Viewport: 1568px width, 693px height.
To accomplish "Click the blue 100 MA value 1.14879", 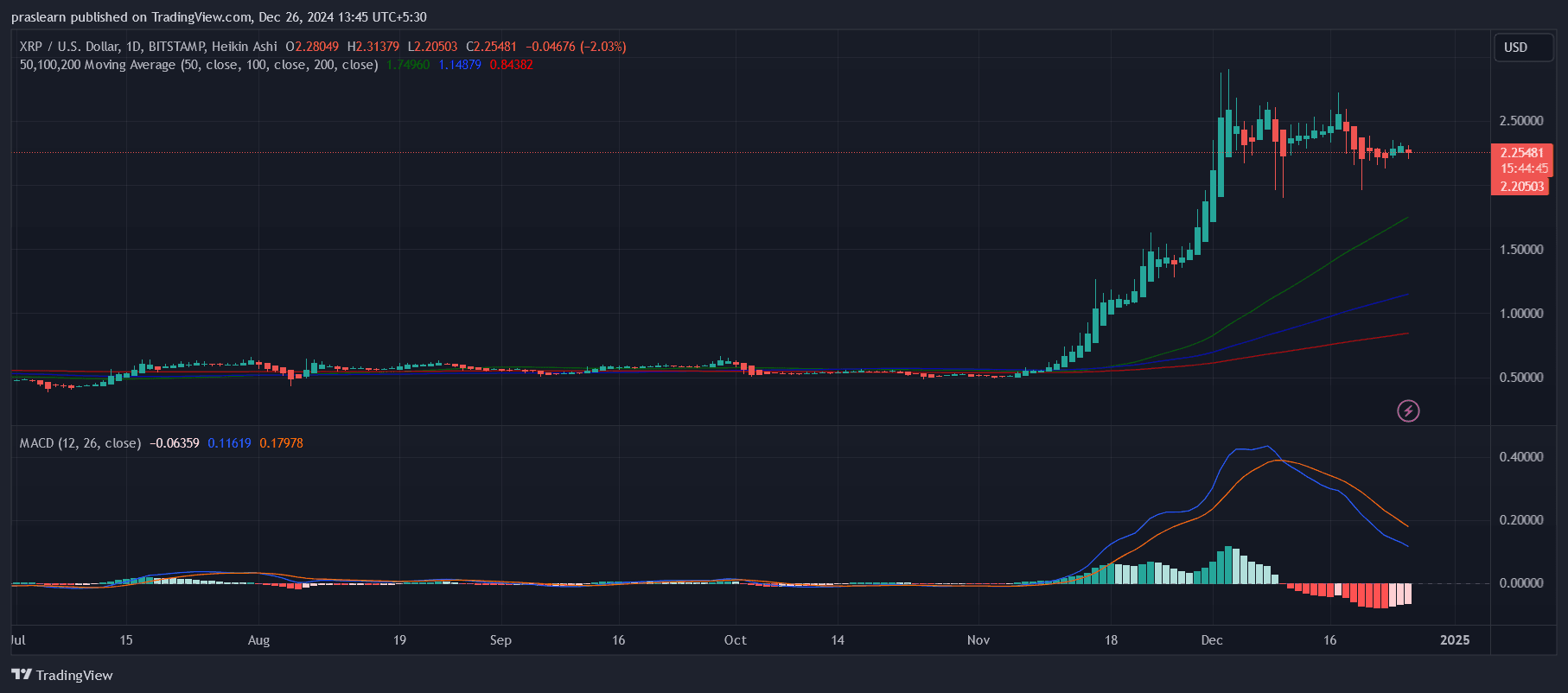I will [x=460, y=65].
